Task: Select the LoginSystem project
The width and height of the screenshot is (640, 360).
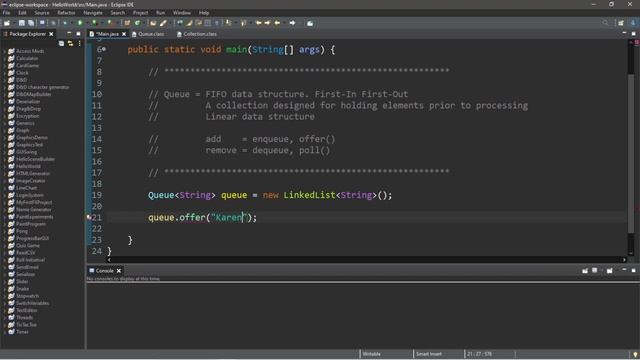Action: click(30, 195)
